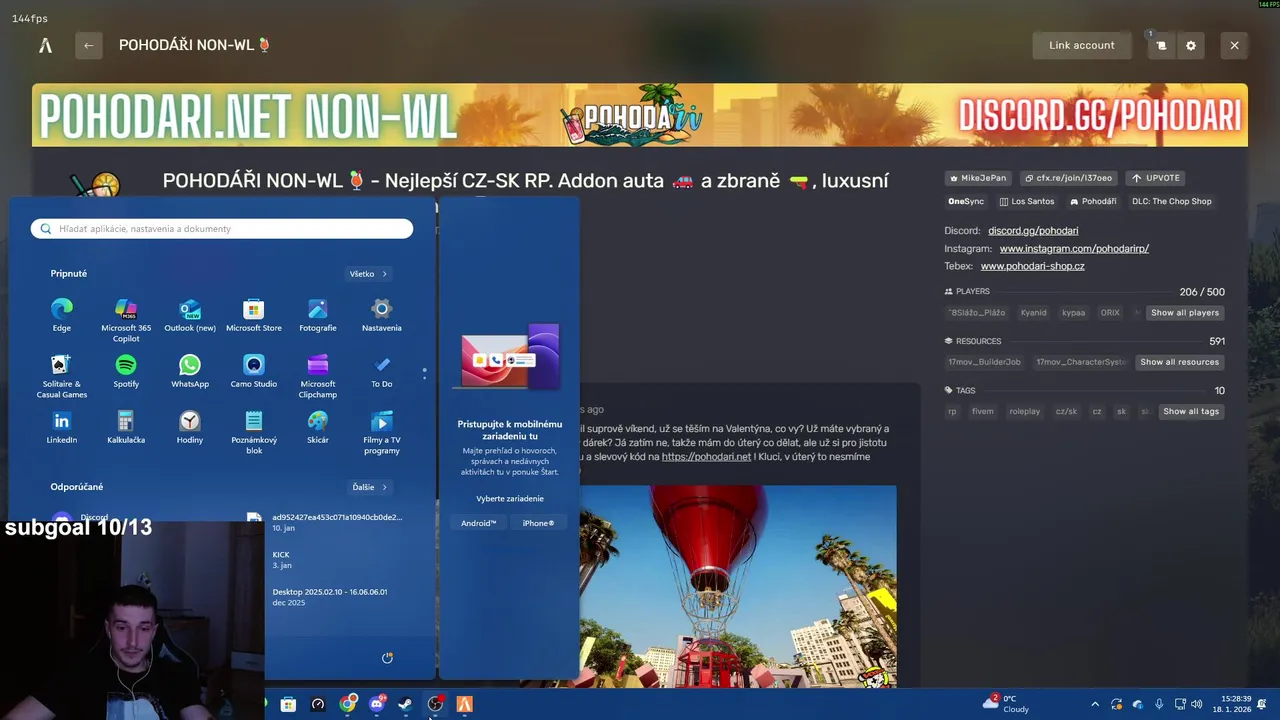Show hidden system tray icons chevron
This screenshot has height=720, width=1280.
tap(1095, 704)
